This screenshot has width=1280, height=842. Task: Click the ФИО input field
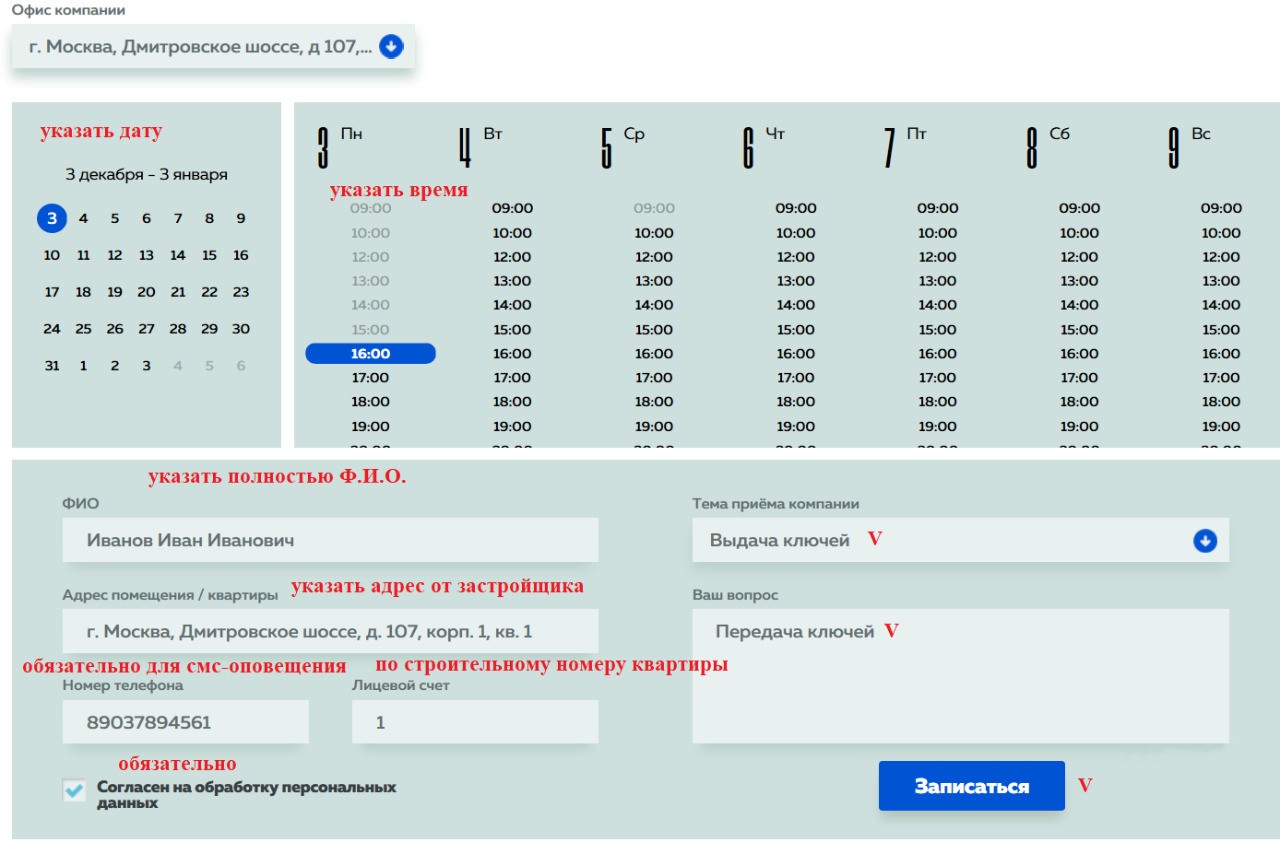pos(330,540)
